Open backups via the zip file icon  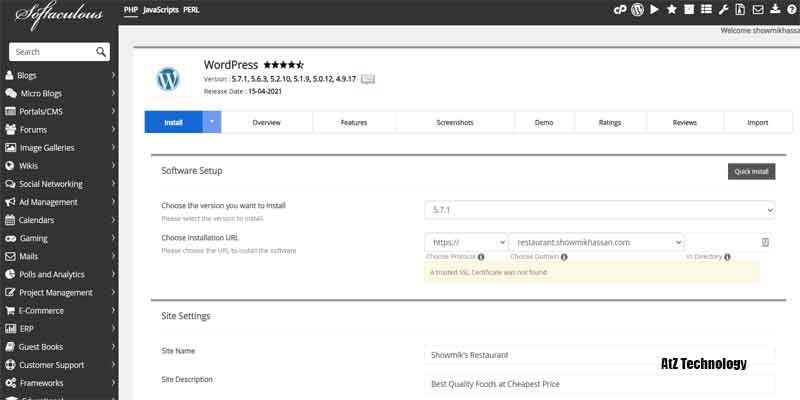point(740,9)
